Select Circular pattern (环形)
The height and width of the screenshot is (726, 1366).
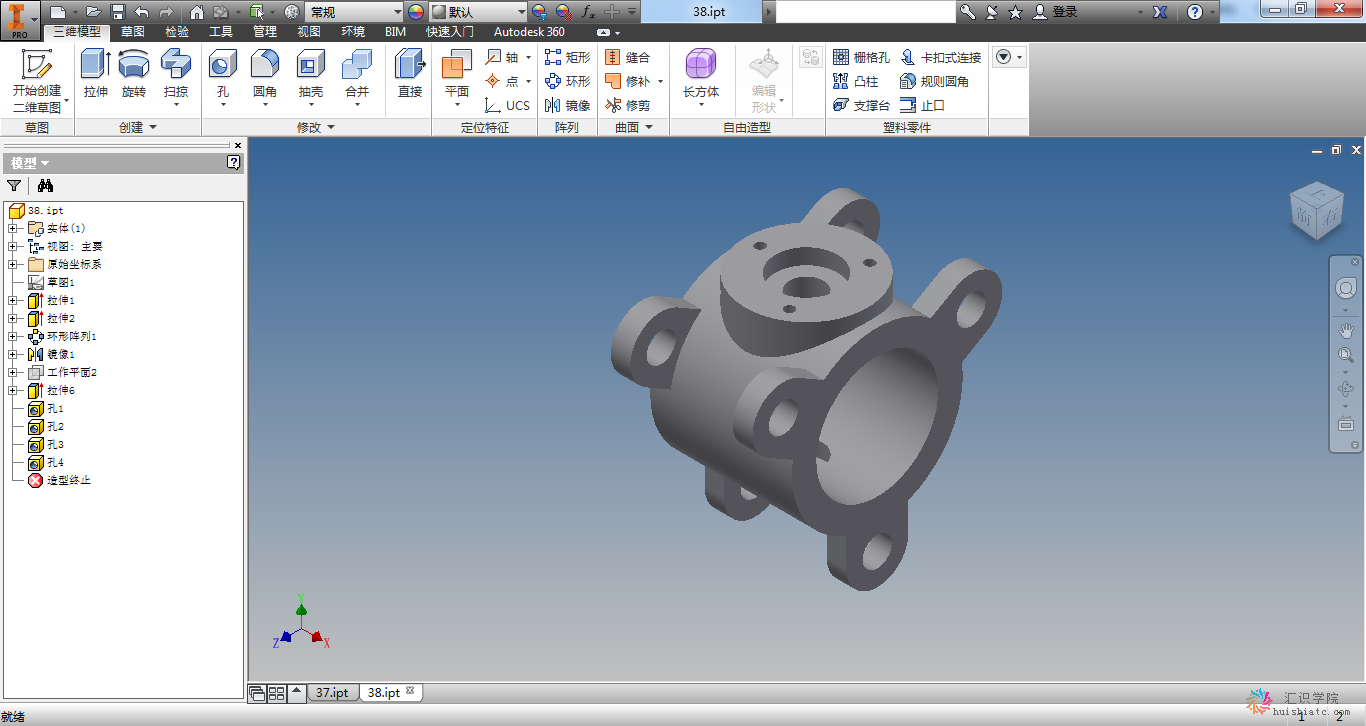click(x=567, y=81)
